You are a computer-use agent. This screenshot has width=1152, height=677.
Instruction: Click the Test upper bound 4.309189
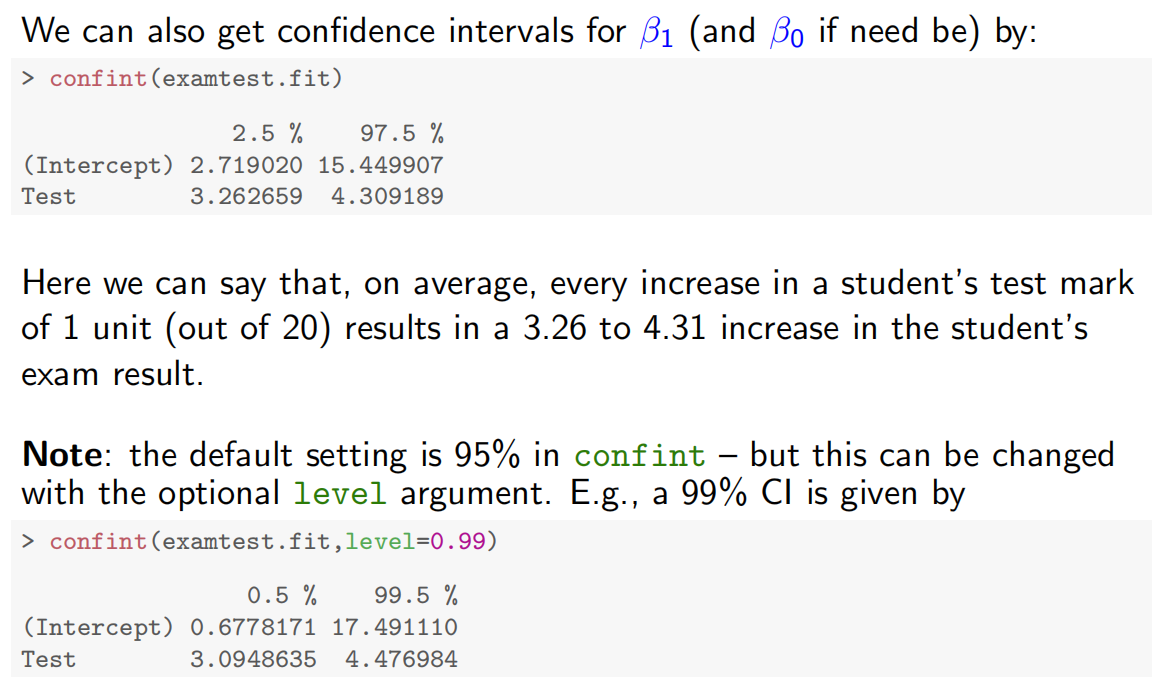coord(387,196)
